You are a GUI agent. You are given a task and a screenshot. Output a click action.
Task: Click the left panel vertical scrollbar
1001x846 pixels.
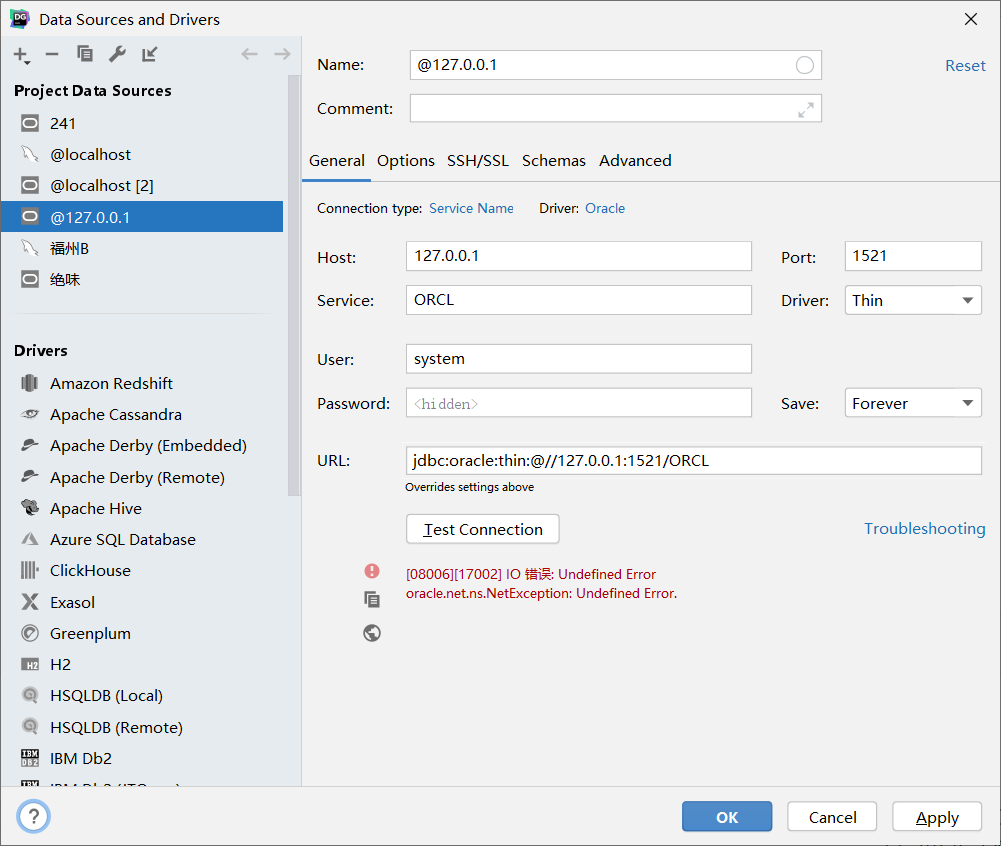(294, 285)
